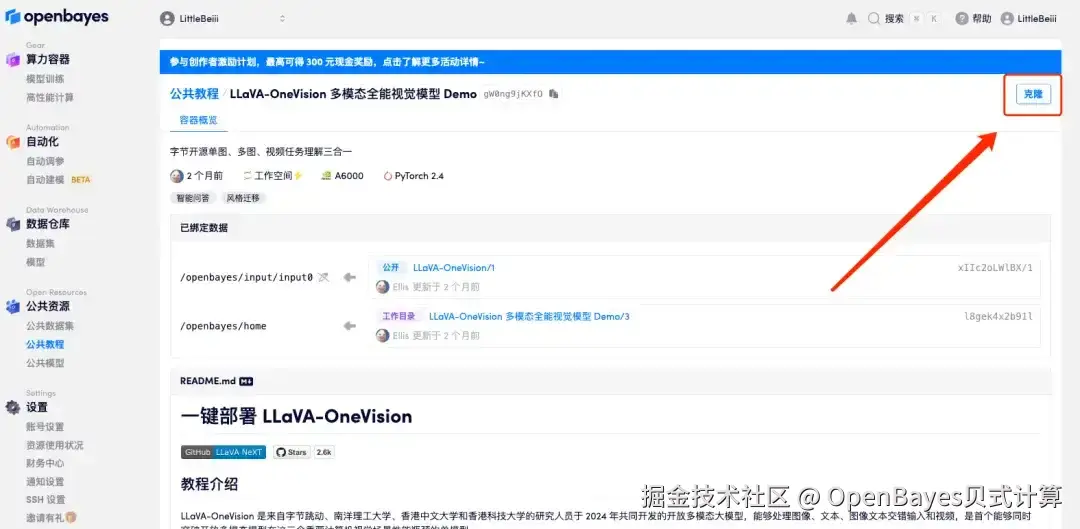Click the 工作目录 label badge
This screenshot has height=529, width=1080.
pos(399,316)
